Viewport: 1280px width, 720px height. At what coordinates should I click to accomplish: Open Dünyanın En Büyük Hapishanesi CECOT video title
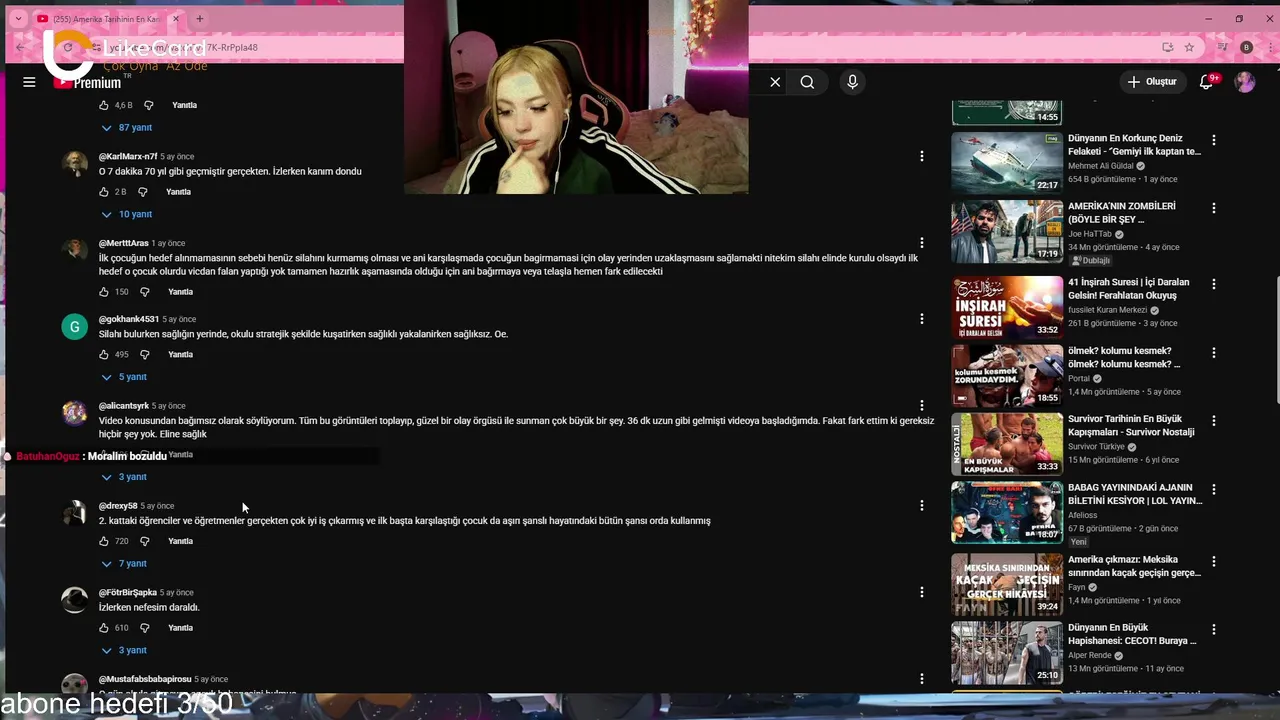point(1132,634)
